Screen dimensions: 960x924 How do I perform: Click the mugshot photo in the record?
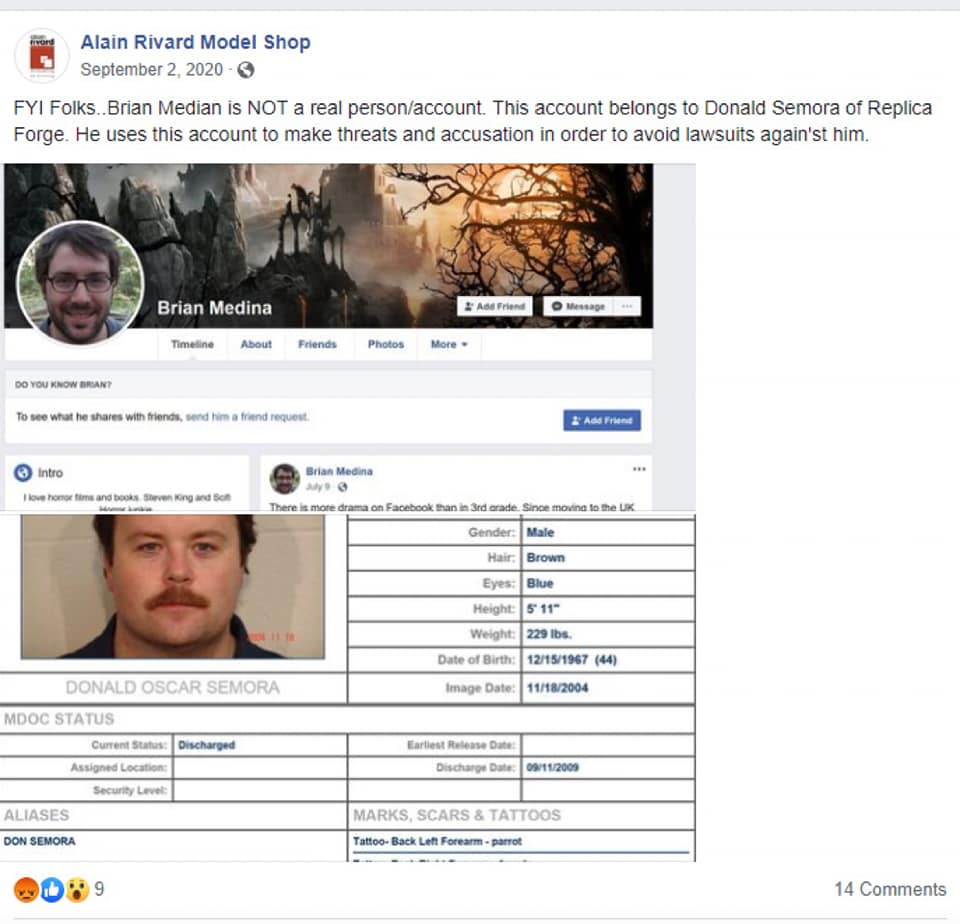(x=173, y=587)
